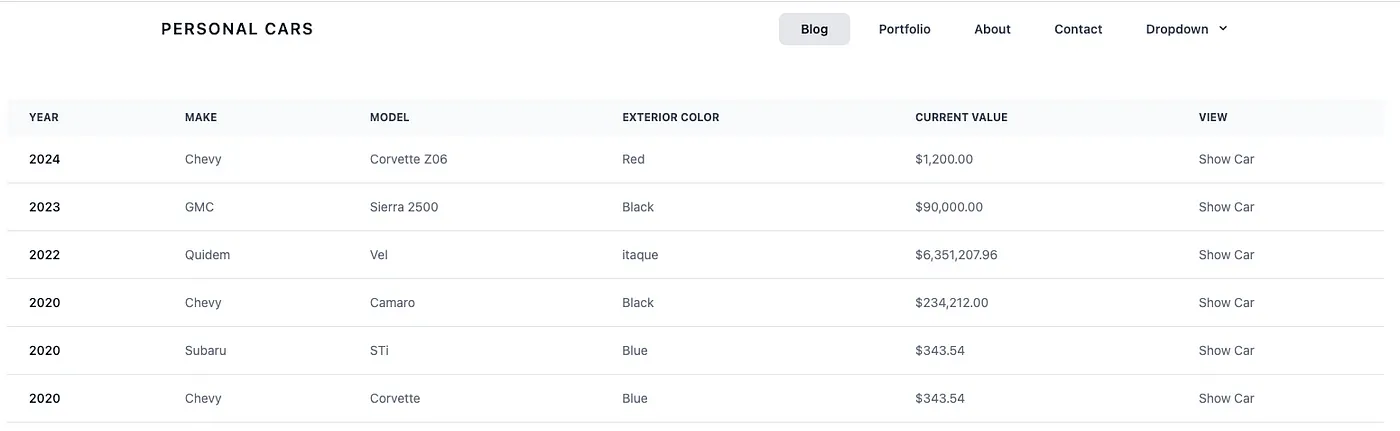Click the Dropdown chevron arrow
This screenshot has height=431, width=1400.
(x=1222, y=29)
